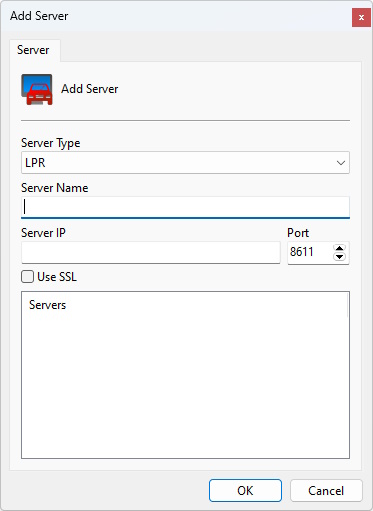Open the Server Type dropdown
The image size is (373, 511).
click(185, 163)
